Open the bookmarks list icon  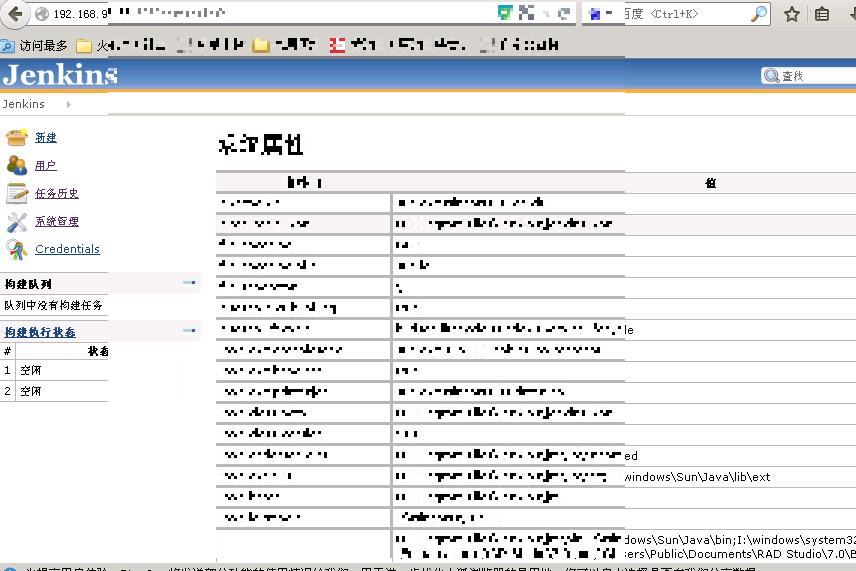point(822,14)
